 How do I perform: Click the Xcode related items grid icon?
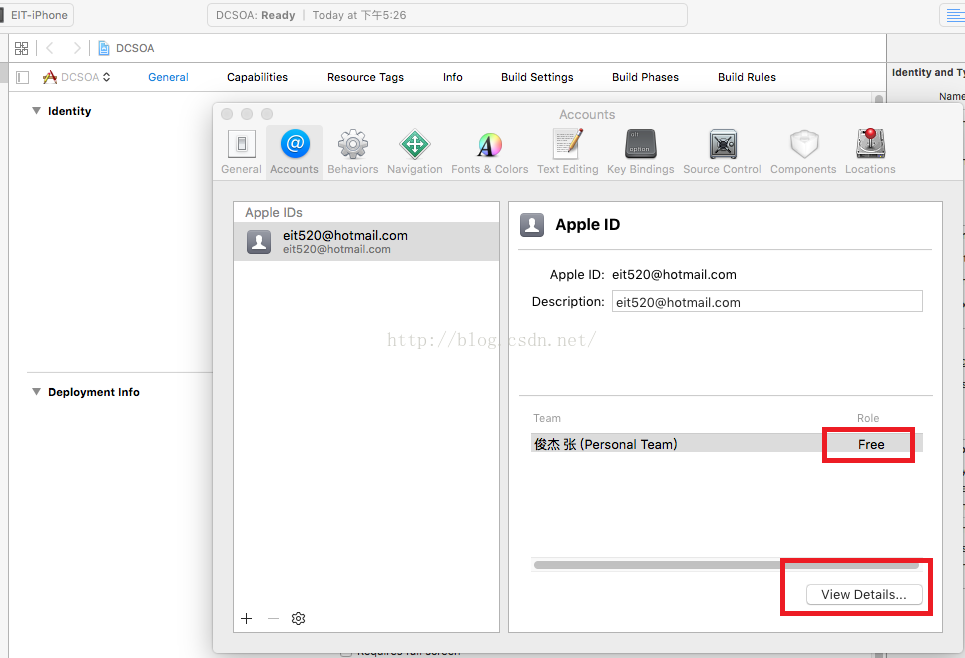coord(22,48)
